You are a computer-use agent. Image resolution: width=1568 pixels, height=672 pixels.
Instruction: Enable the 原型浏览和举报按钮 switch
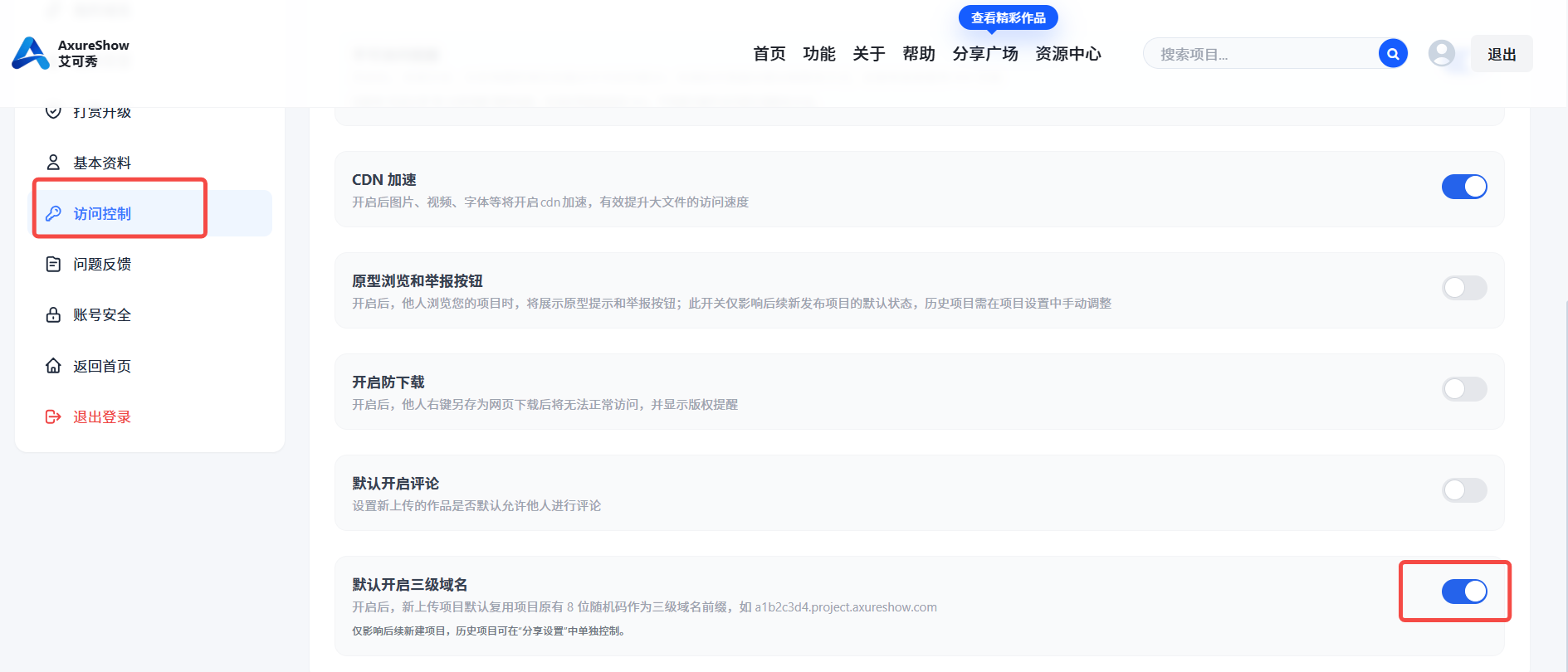point(1464,288)
